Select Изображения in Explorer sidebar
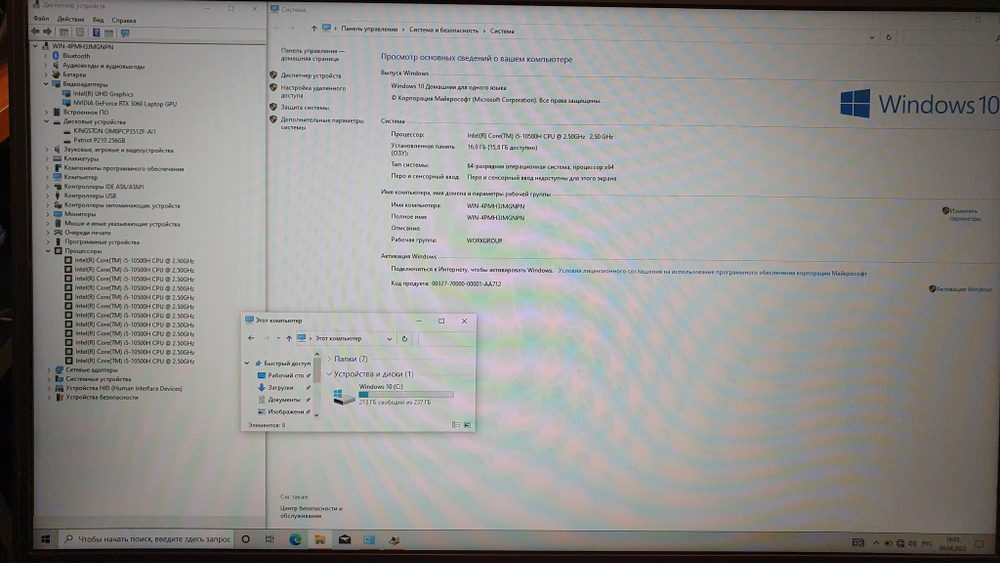 [x=286, y=412]
